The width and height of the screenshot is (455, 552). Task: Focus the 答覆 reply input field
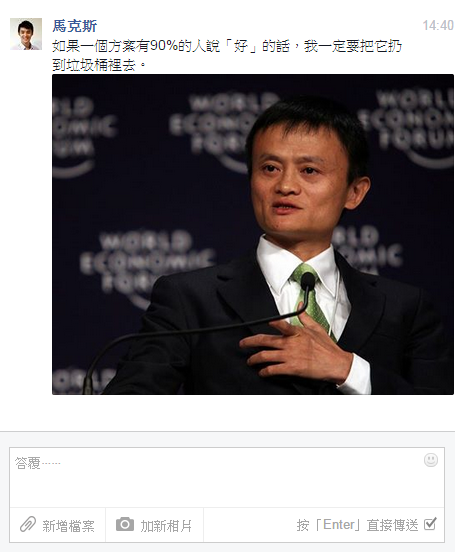point(227,477)
